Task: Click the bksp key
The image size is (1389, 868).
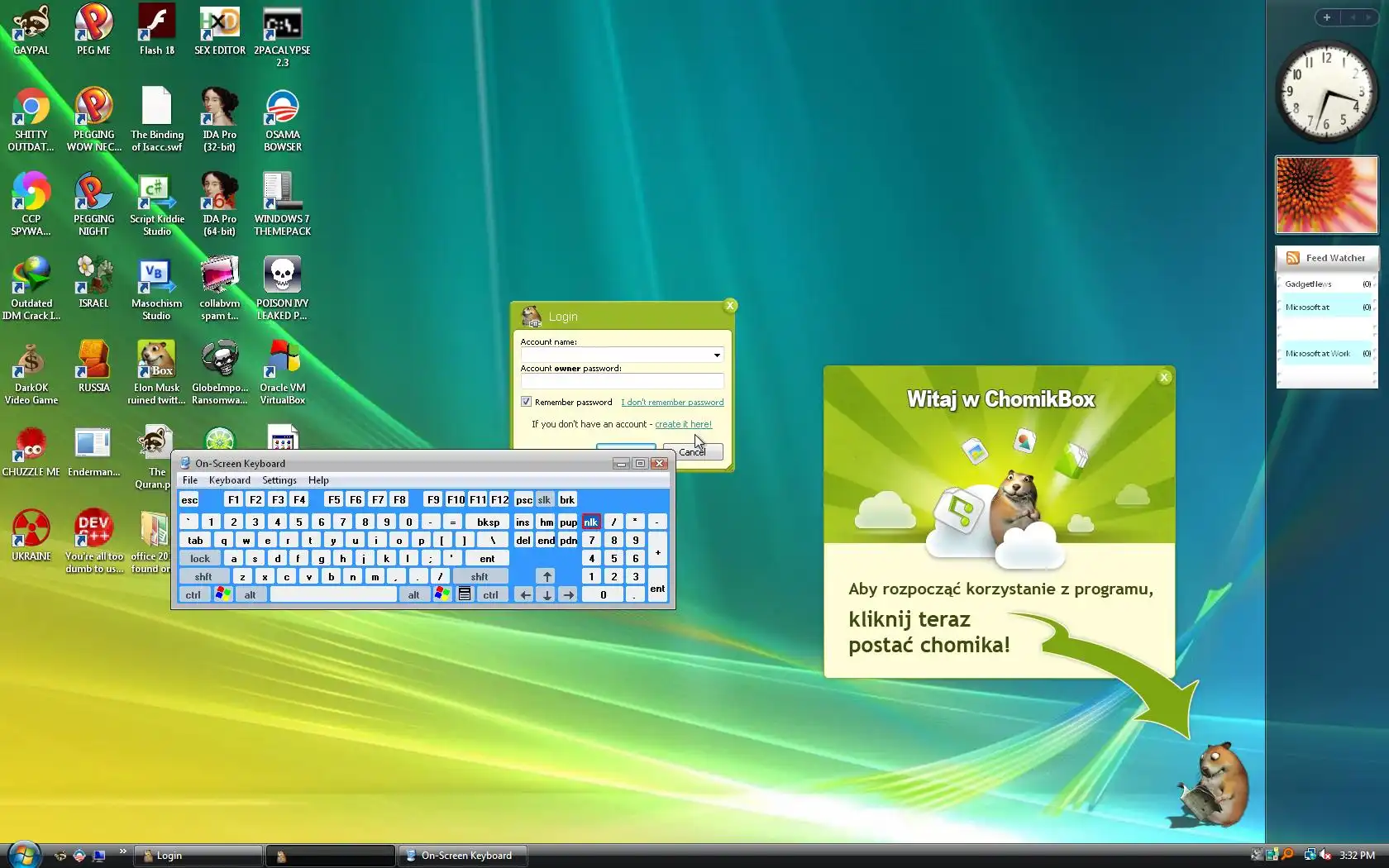Action: pos(488,522)
